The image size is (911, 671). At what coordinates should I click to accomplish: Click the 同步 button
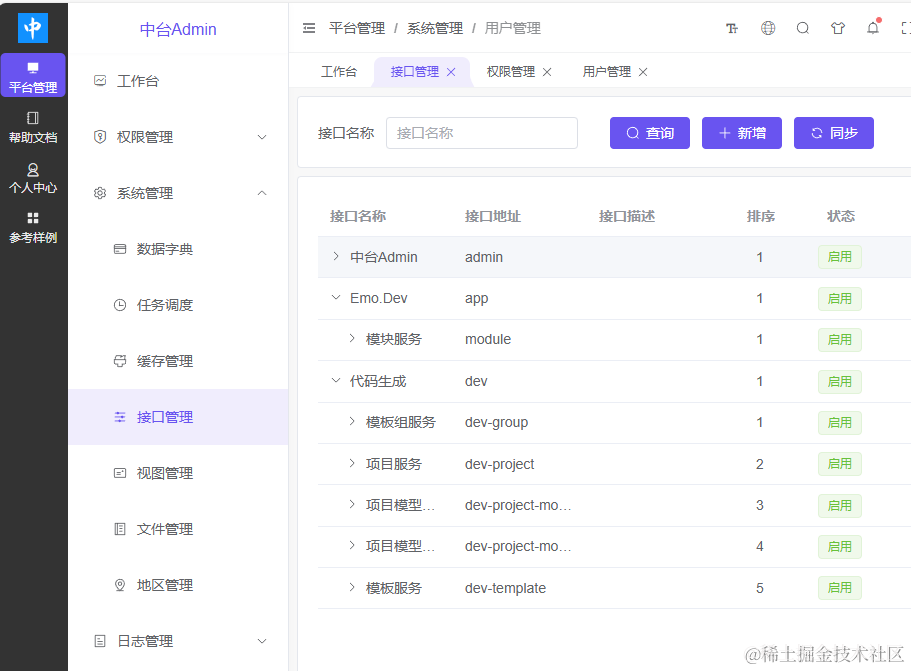tap(834, 133)
